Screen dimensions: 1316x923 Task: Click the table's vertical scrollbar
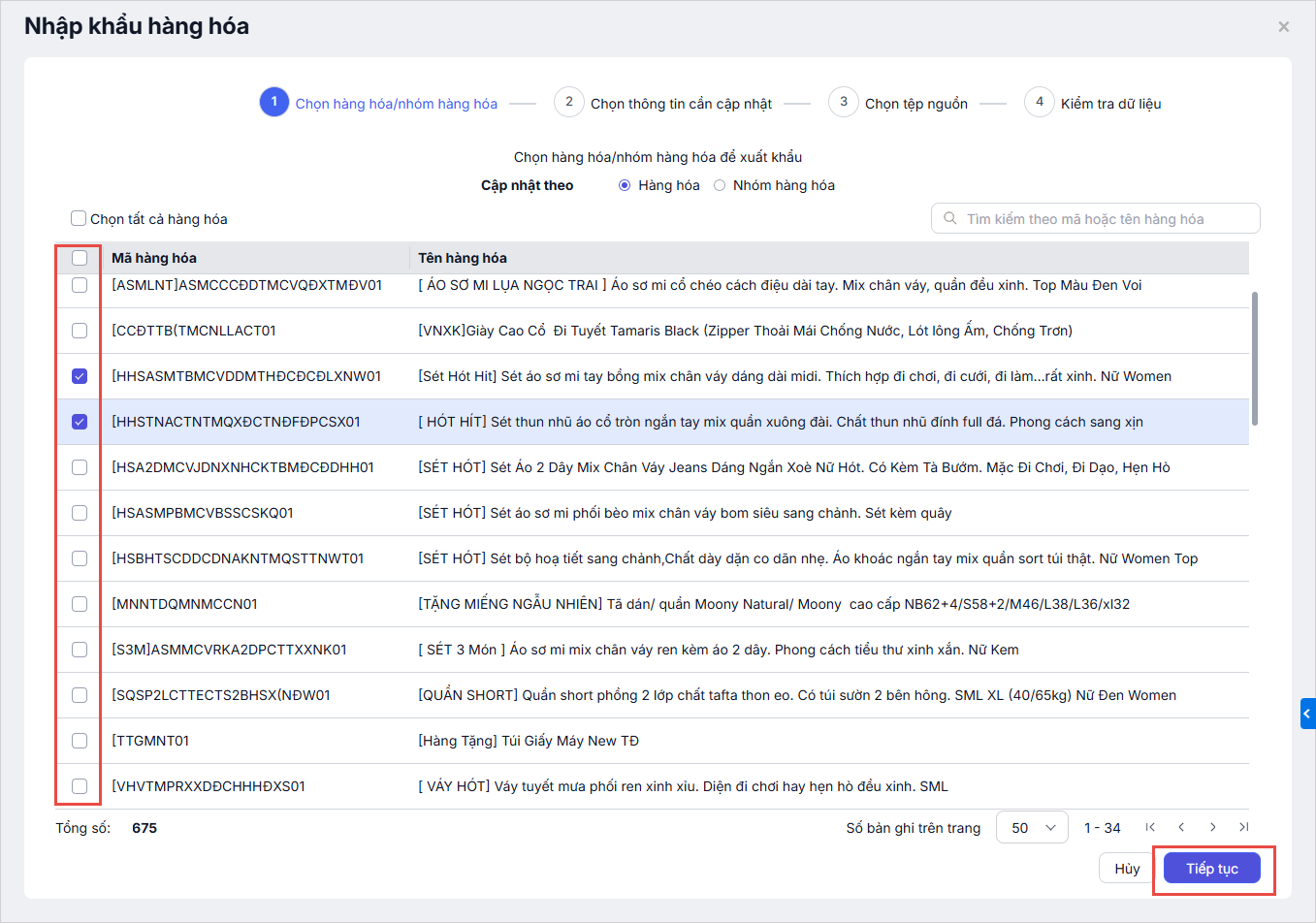1255,359
